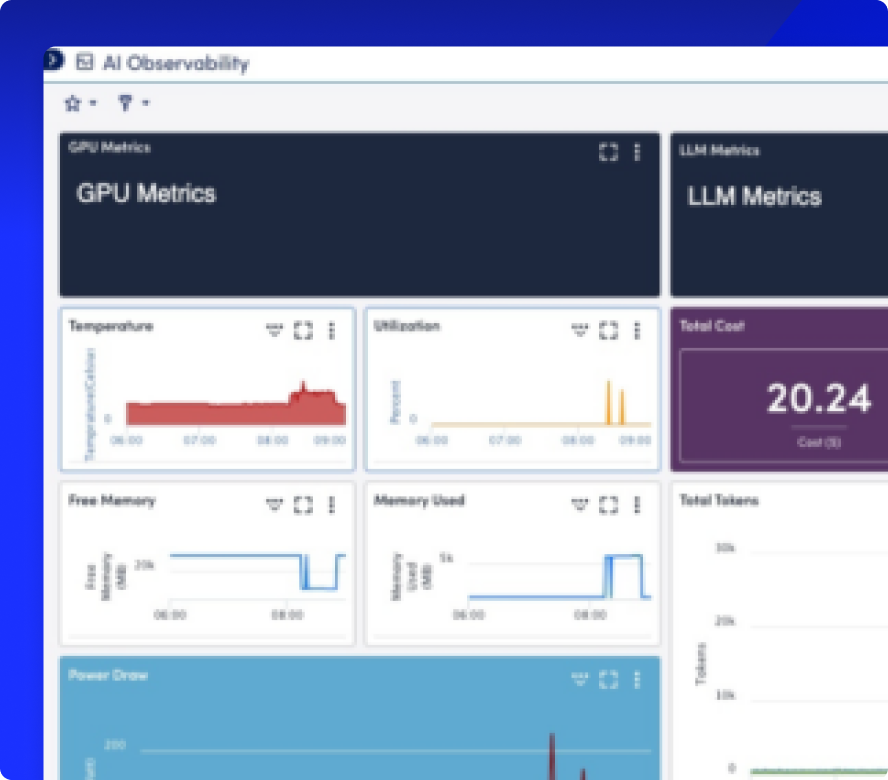The height and width of the screenshot is (780, 888).
Task: Select the 20.24 cost value
Action: pos(818,398)
